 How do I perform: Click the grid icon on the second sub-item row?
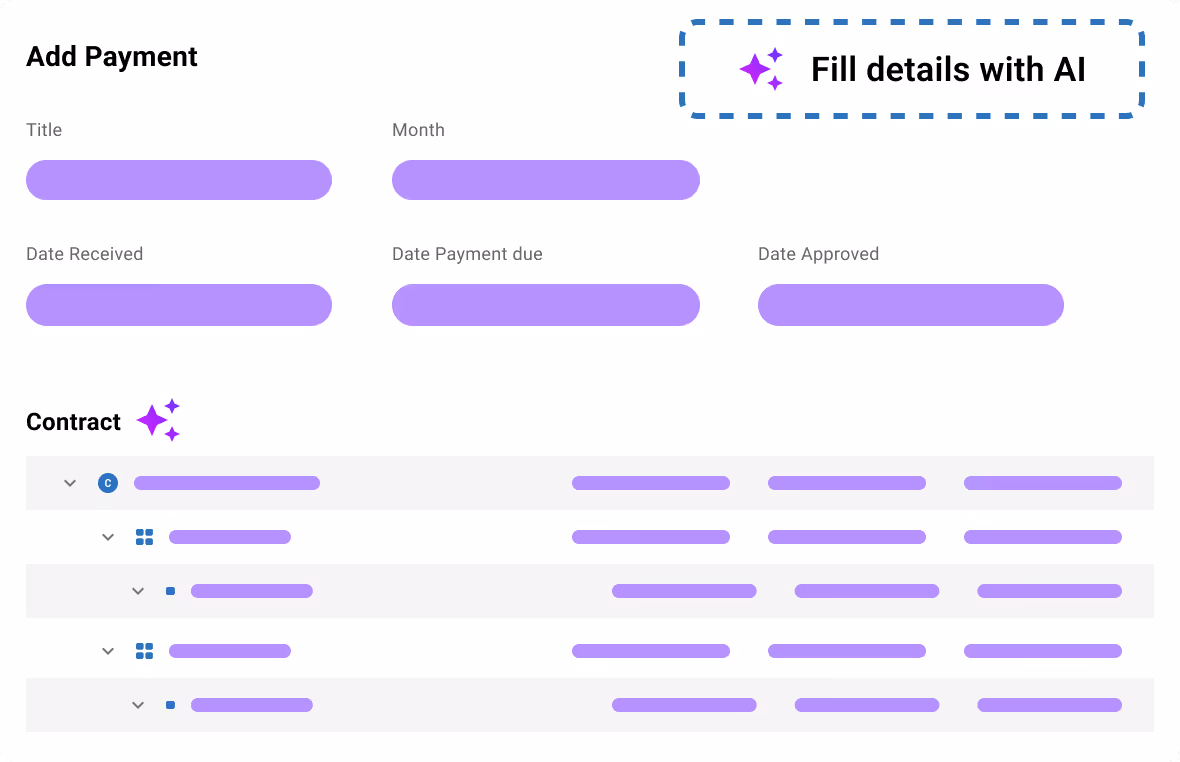(x=144, y=650)
